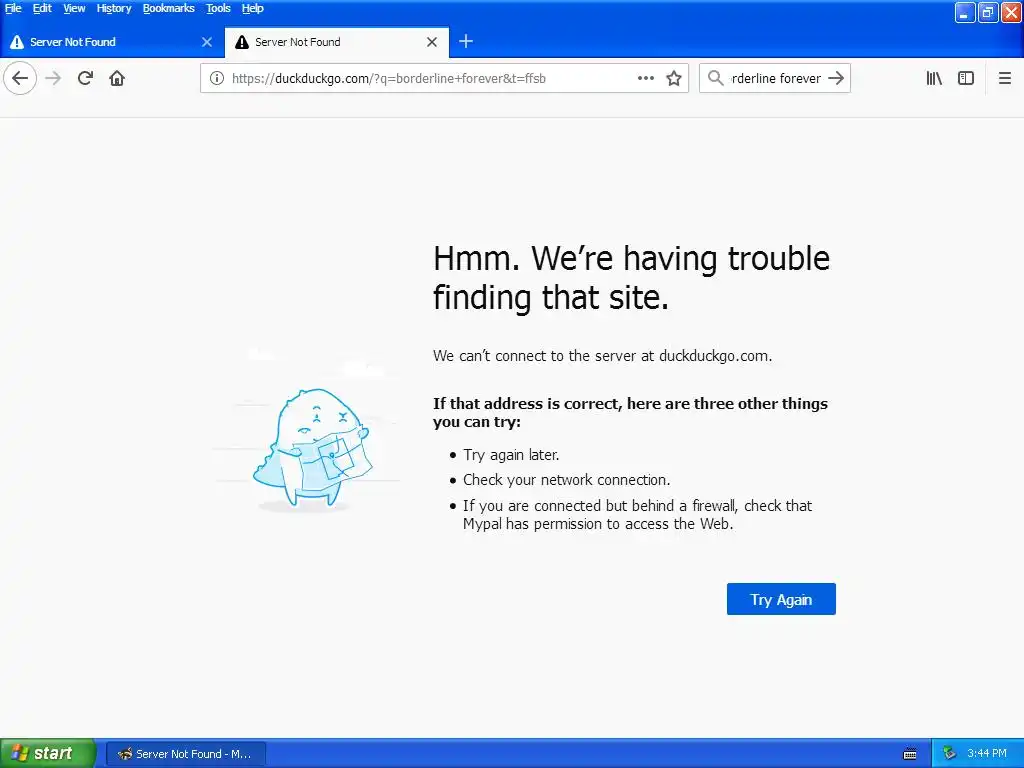
Task: Reload the current page
Action: point(85,78)
